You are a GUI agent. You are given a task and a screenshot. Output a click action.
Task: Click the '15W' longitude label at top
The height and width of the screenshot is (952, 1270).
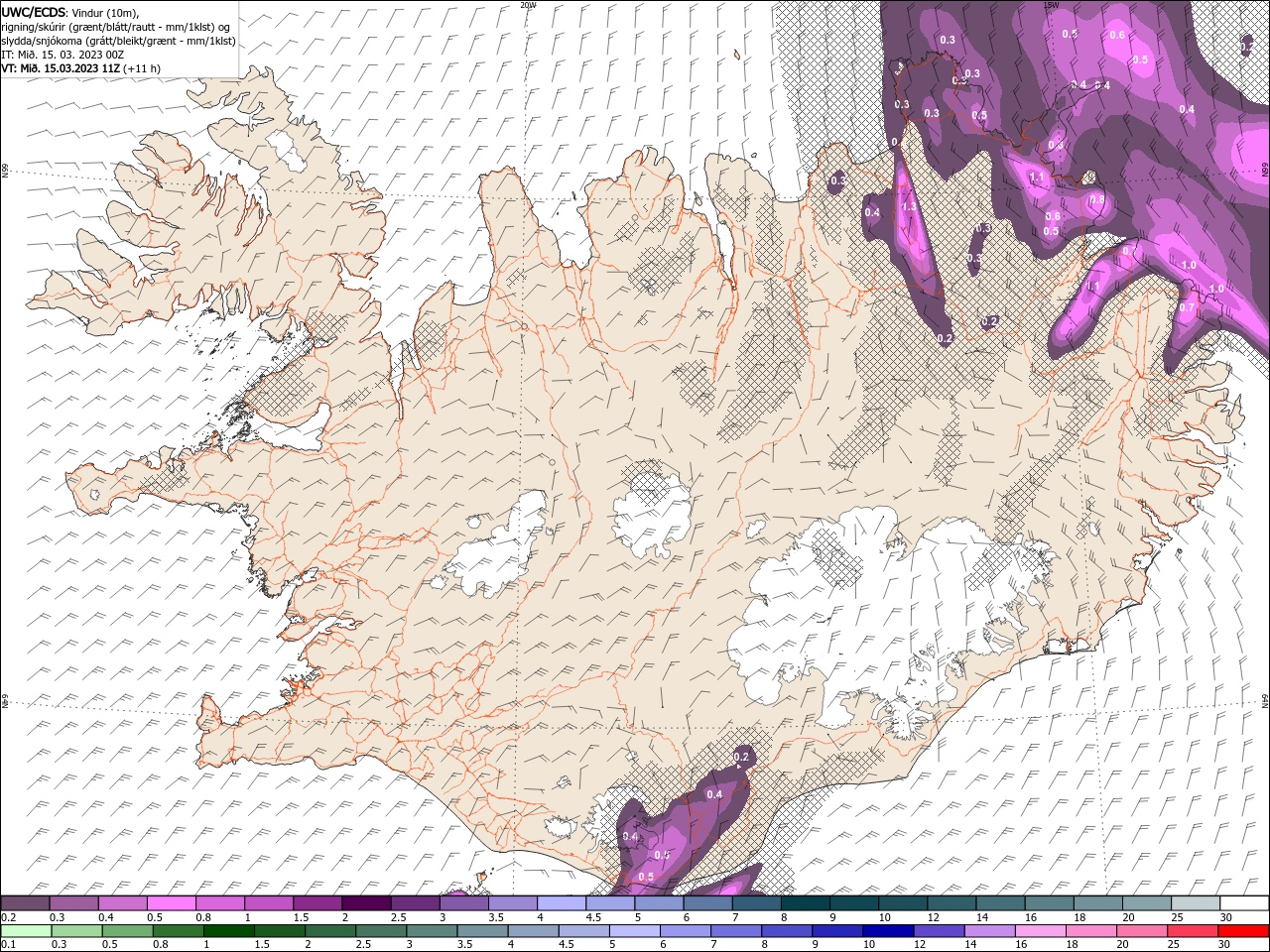(x=1051, y=5)
